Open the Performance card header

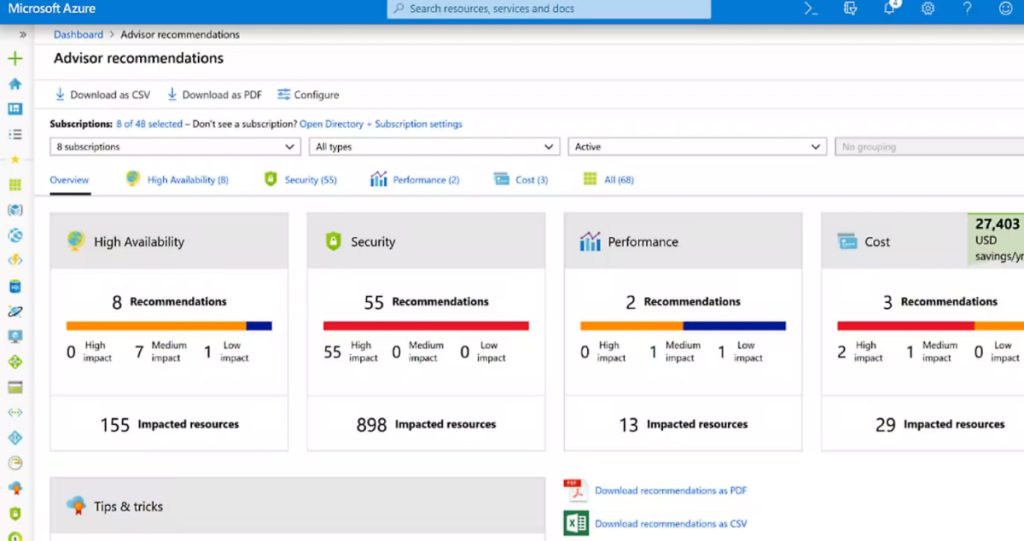tap(683, 241)
